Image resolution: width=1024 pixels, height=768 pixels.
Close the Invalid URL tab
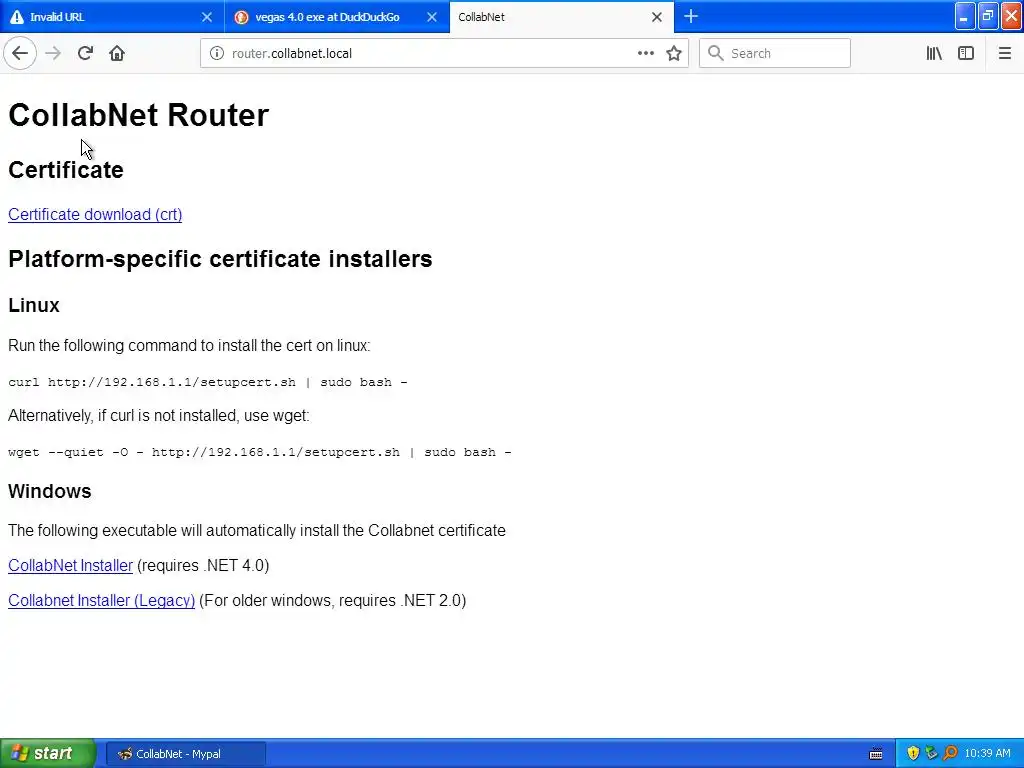tap(207, 17)
